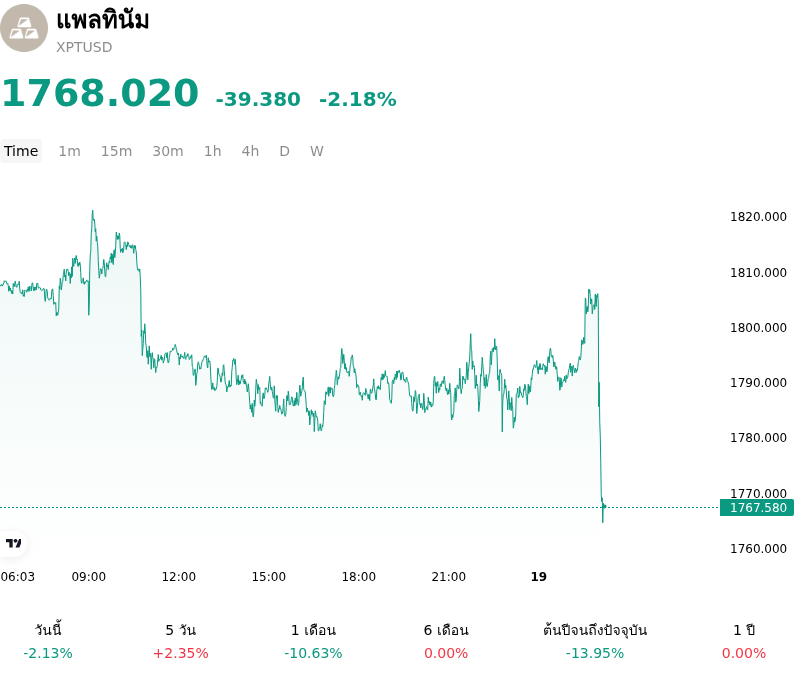Image resolution: width=800 pixels, height=673 pixels.
Task: Select the 4h chart interval
Action: (x=251, y=151)
